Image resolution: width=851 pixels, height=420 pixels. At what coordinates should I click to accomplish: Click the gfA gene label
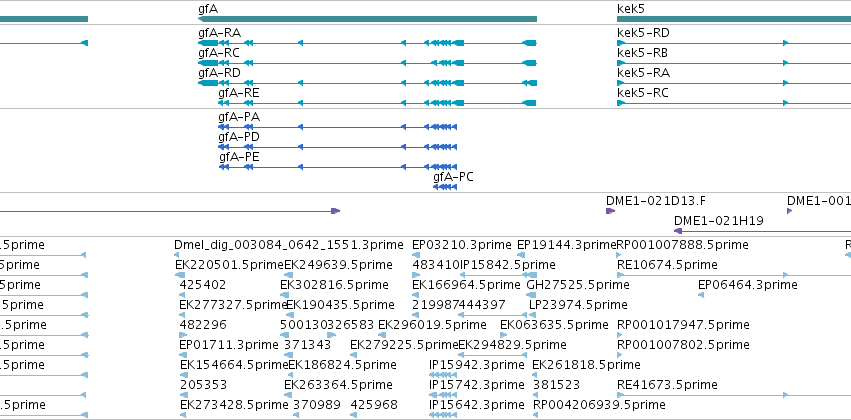[x=208, y=9]
